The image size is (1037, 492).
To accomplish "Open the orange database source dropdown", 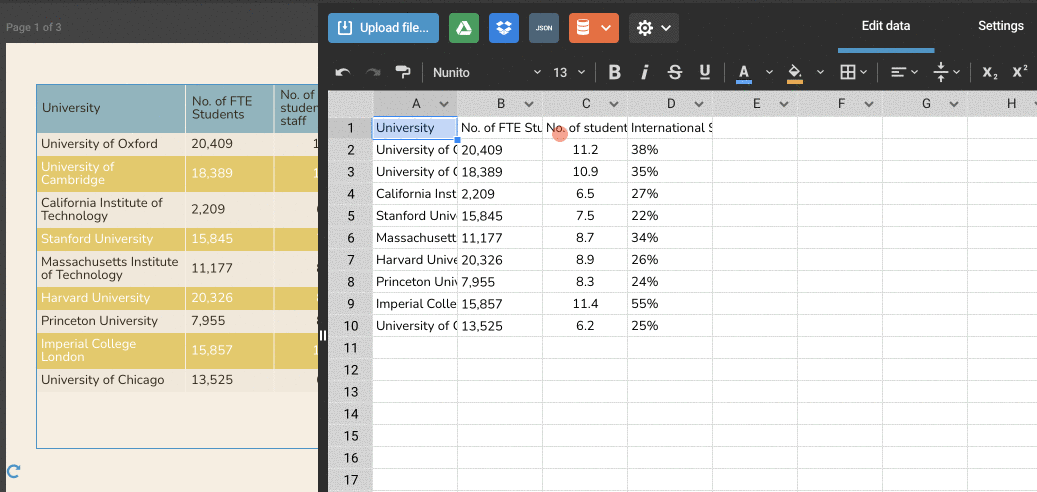I will coord(594,28).
